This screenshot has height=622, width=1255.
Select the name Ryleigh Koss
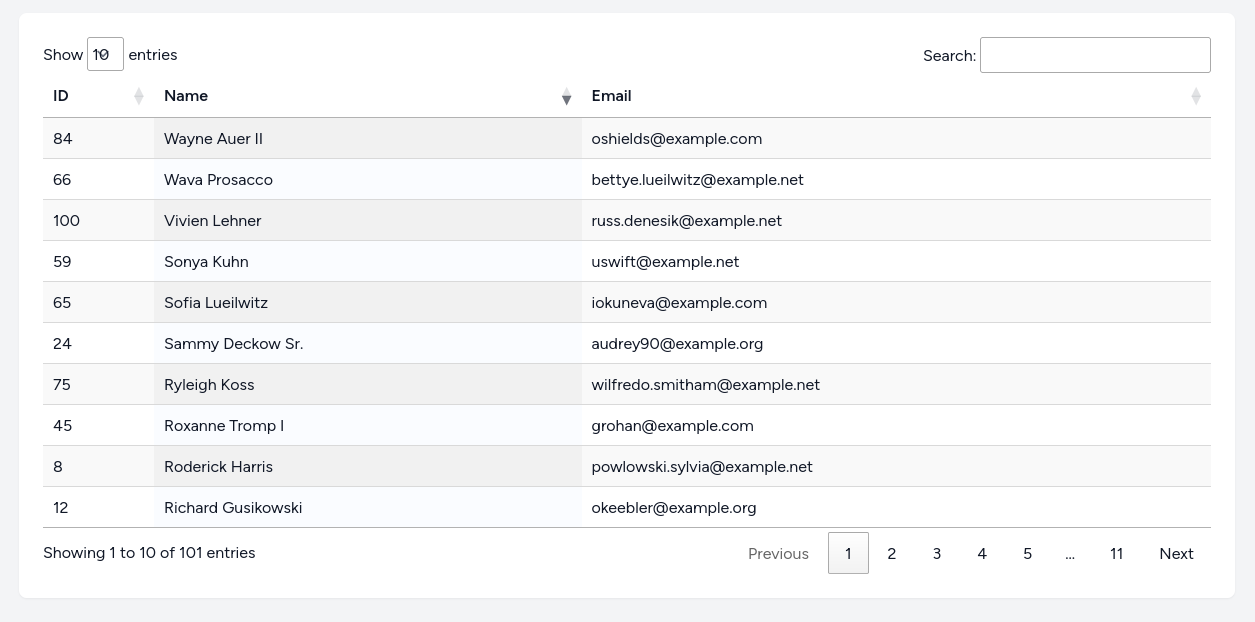pyautogui.click(x=209, y=384)
